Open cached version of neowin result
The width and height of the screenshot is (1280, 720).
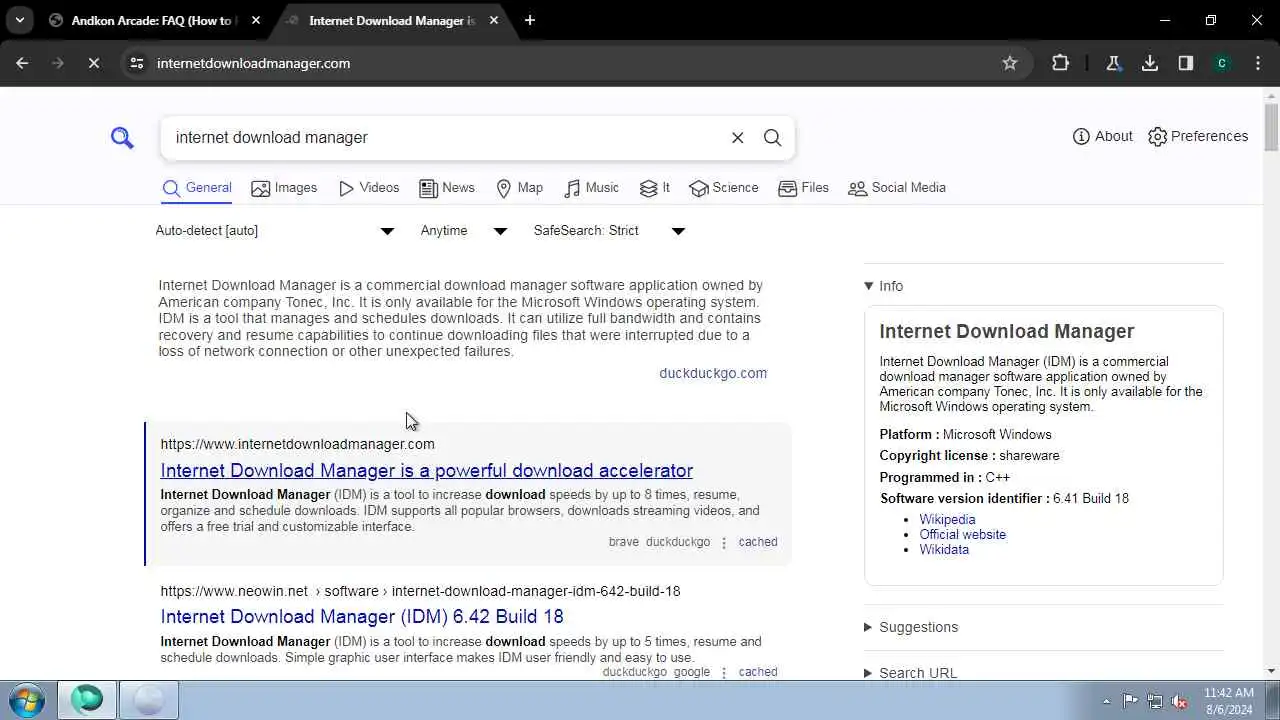758,672
